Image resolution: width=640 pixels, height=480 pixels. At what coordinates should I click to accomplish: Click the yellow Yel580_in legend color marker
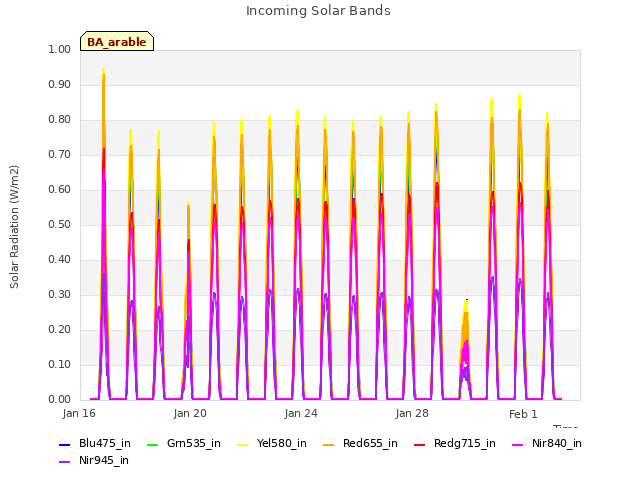242,444
